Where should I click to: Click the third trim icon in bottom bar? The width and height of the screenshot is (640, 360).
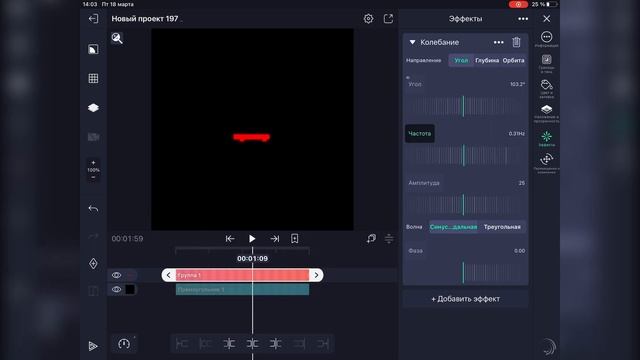click(x=229, y=344)
